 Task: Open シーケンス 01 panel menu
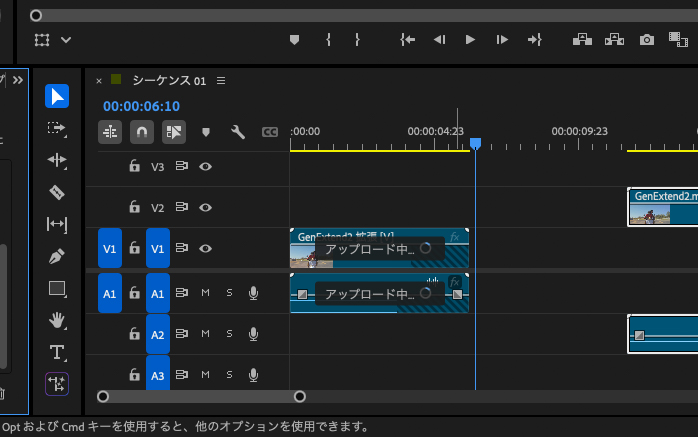221,81
